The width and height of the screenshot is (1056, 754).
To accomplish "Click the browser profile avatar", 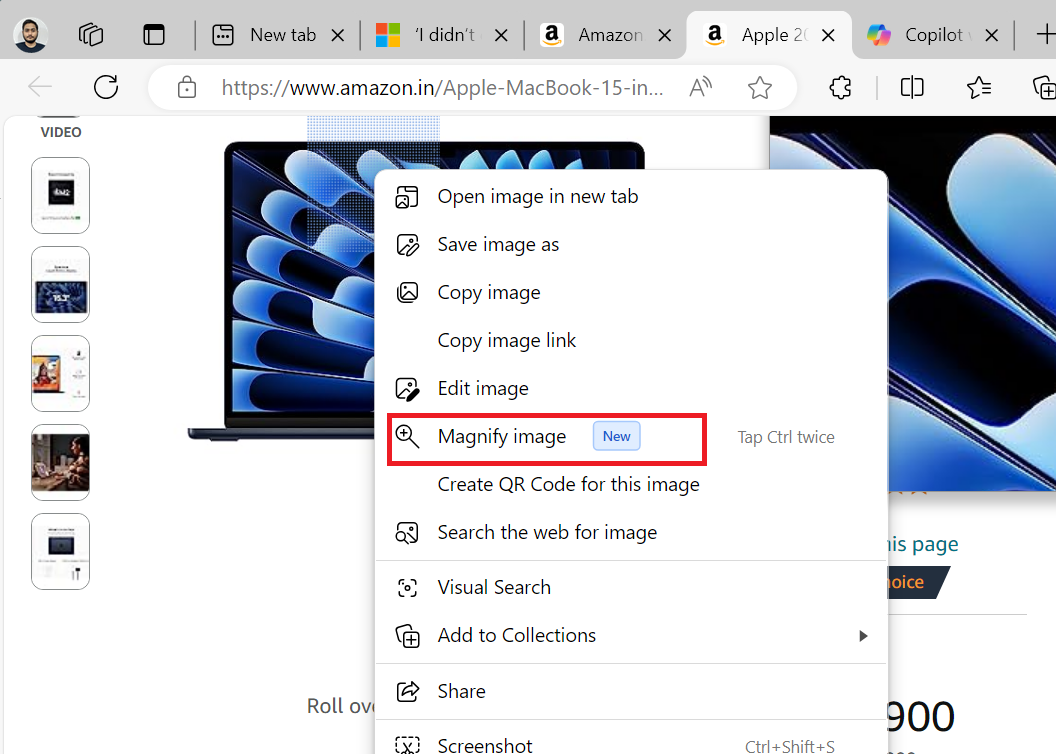I will 29,34.
